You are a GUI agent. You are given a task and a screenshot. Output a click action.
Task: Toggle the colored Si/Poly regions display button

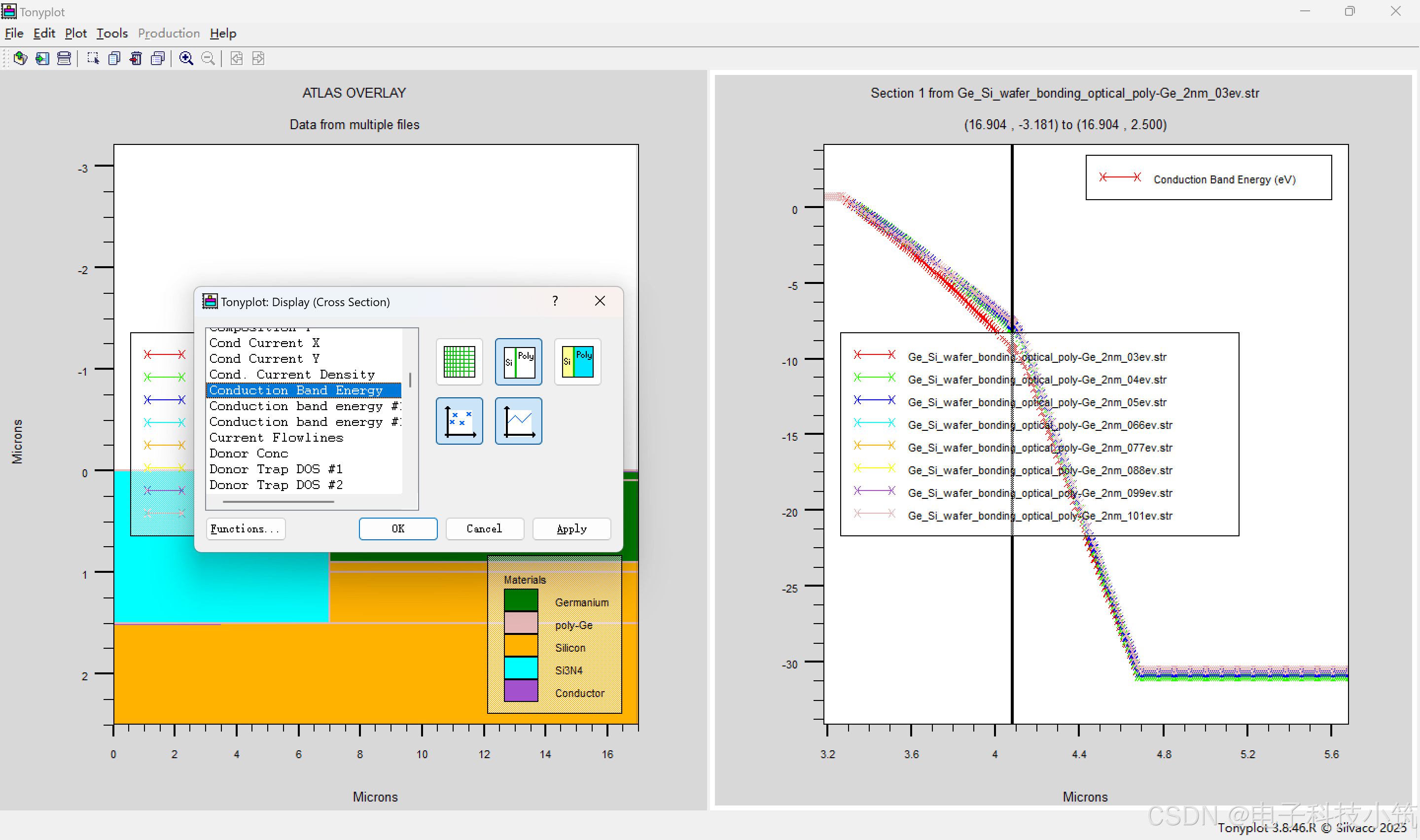click(x=577, y=362)
